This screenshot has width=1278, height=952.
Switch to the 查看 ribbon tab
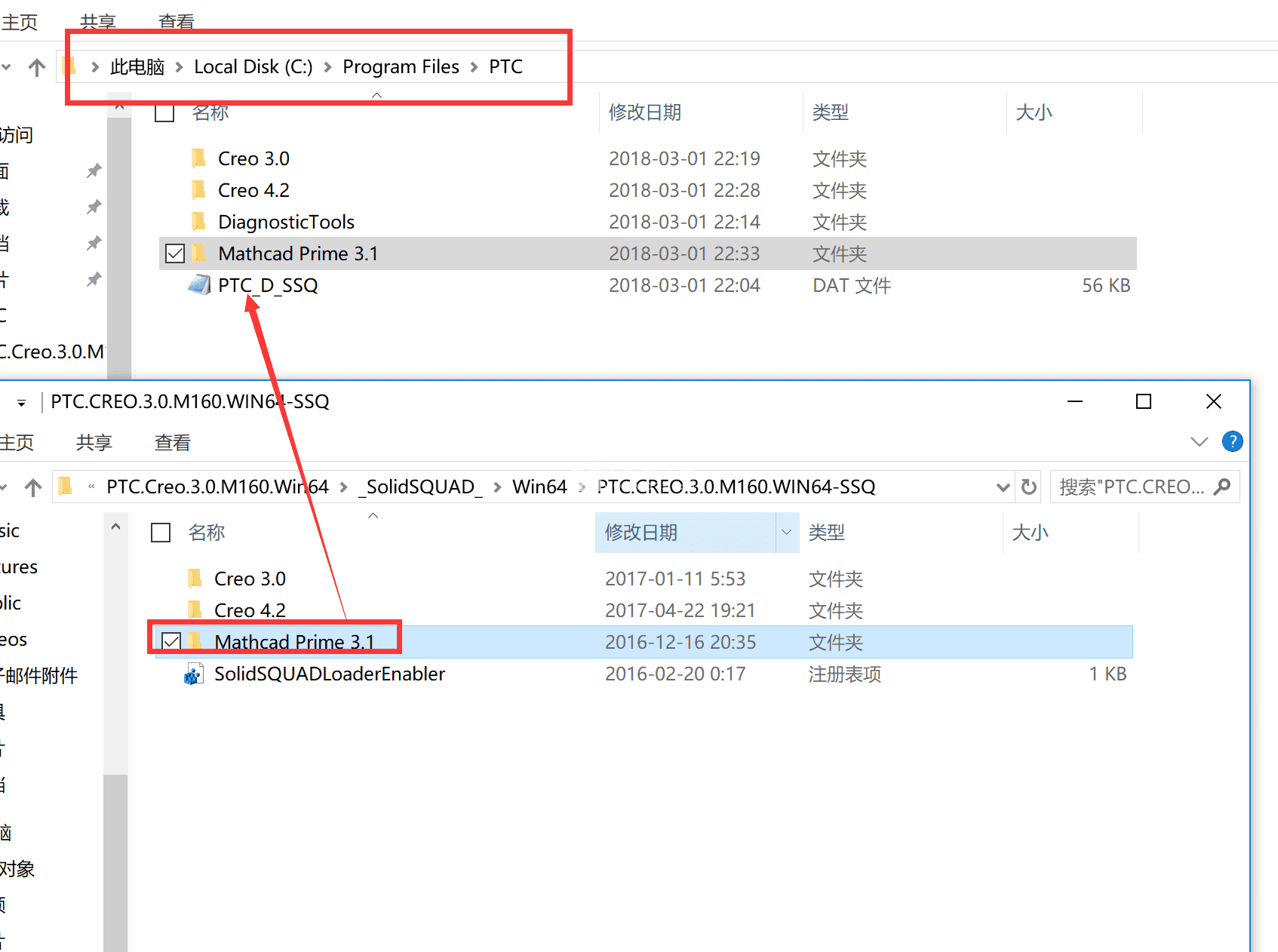pos(172,442)
